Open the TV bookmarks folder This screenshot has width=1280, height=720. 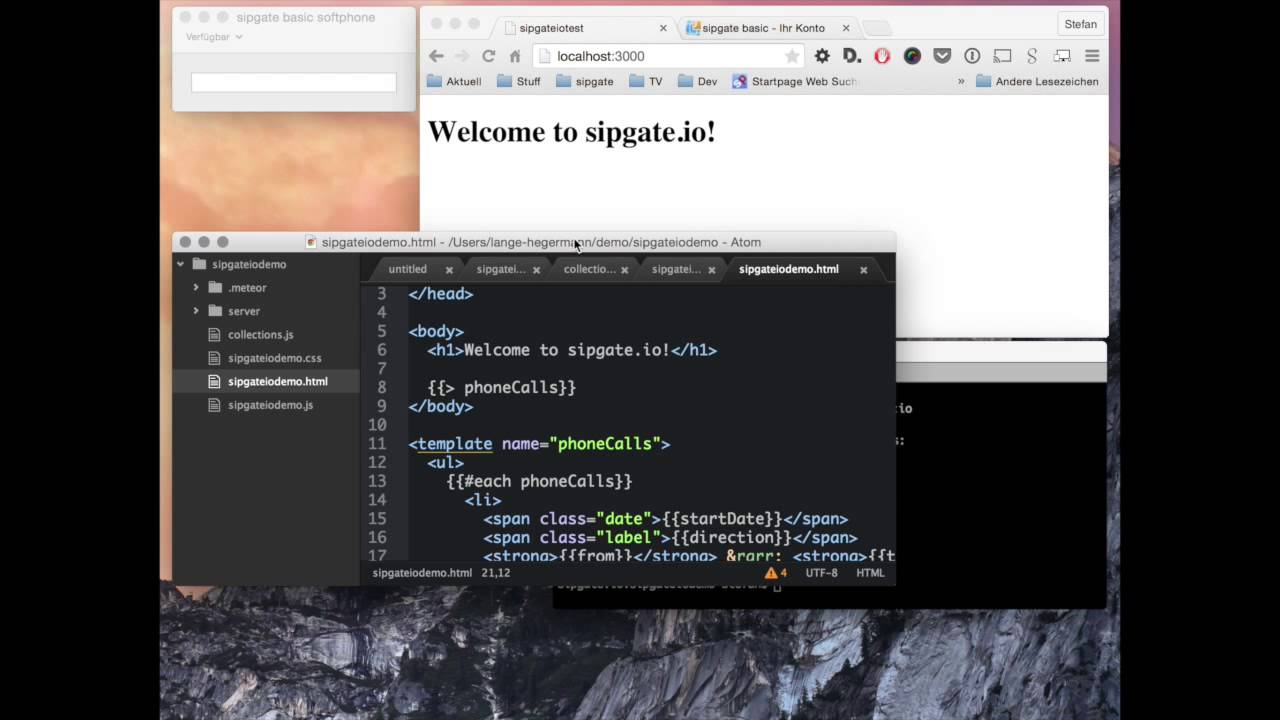[646, 82]
